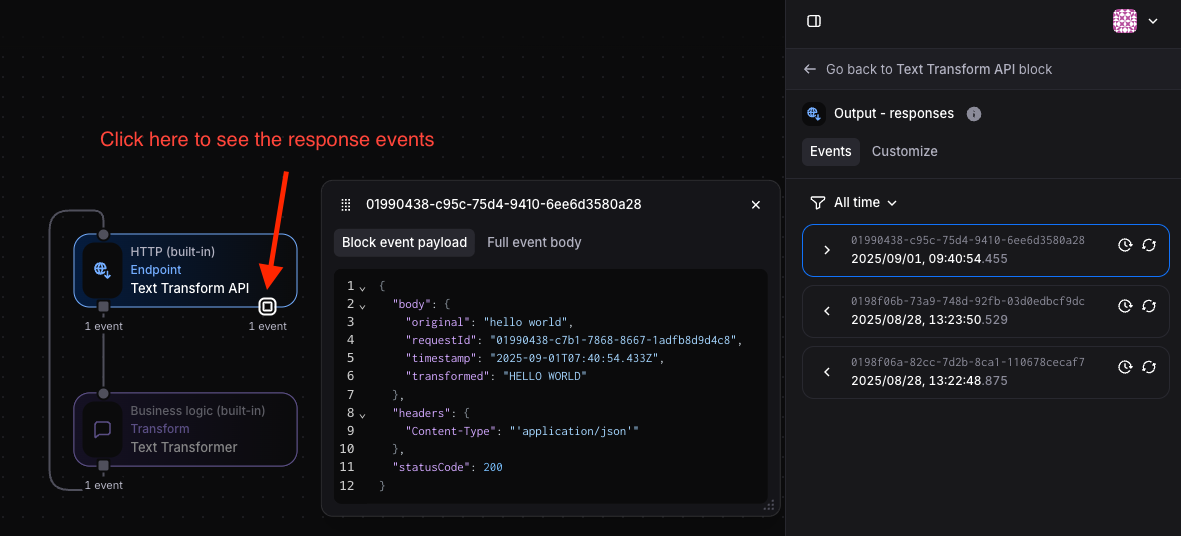The height and width of the screenshot is (536, 1181).
Task: Select event 0198f06b-73a9-748d-92fb-03d0edbcf9dc
Action: click(985, 311)
